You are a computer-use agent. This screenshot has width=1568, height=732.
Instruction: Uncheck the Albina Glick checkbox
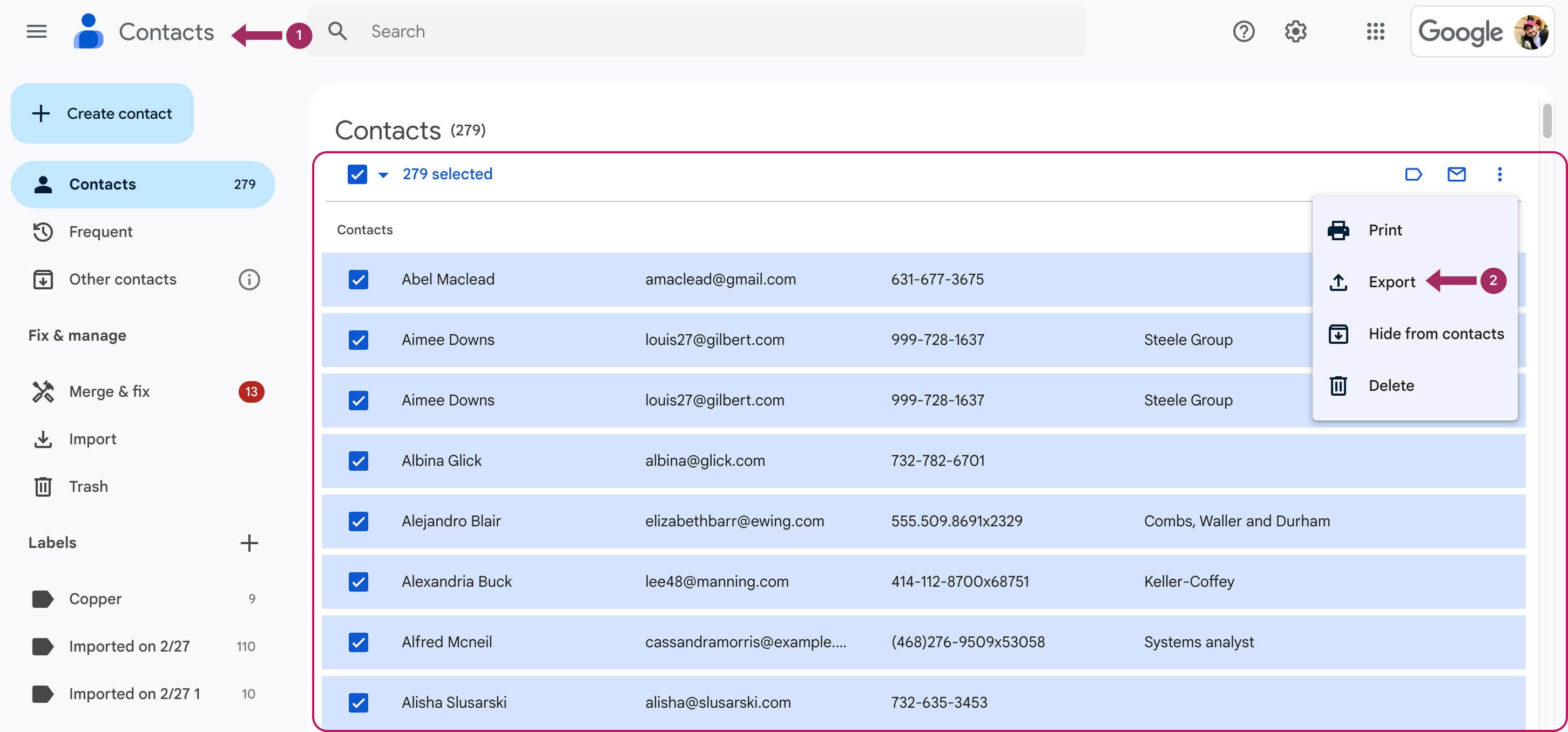tap(358, 461)
